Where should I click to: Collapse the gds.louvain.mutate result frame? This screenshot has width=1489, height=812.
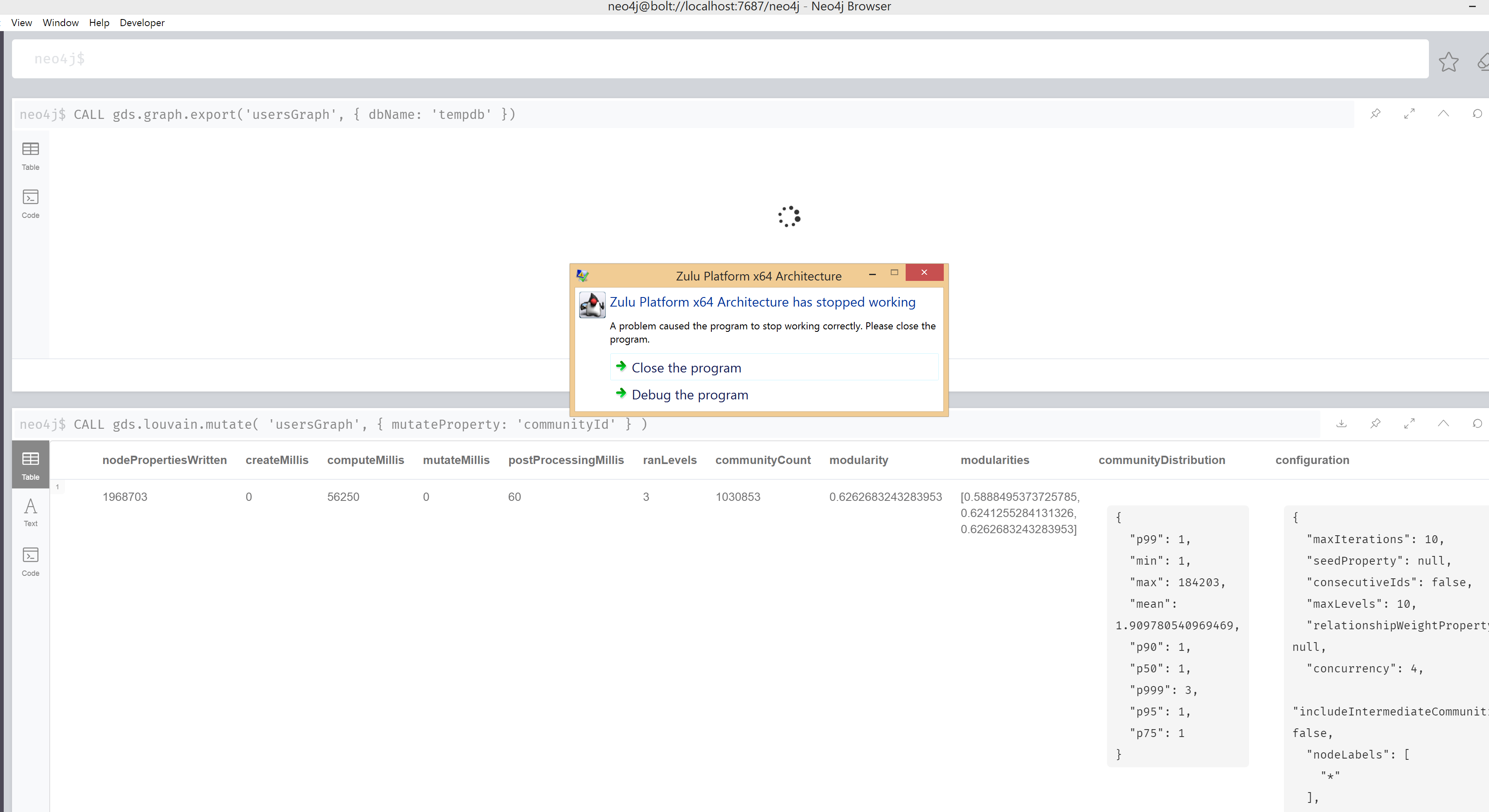(1443, 424)
